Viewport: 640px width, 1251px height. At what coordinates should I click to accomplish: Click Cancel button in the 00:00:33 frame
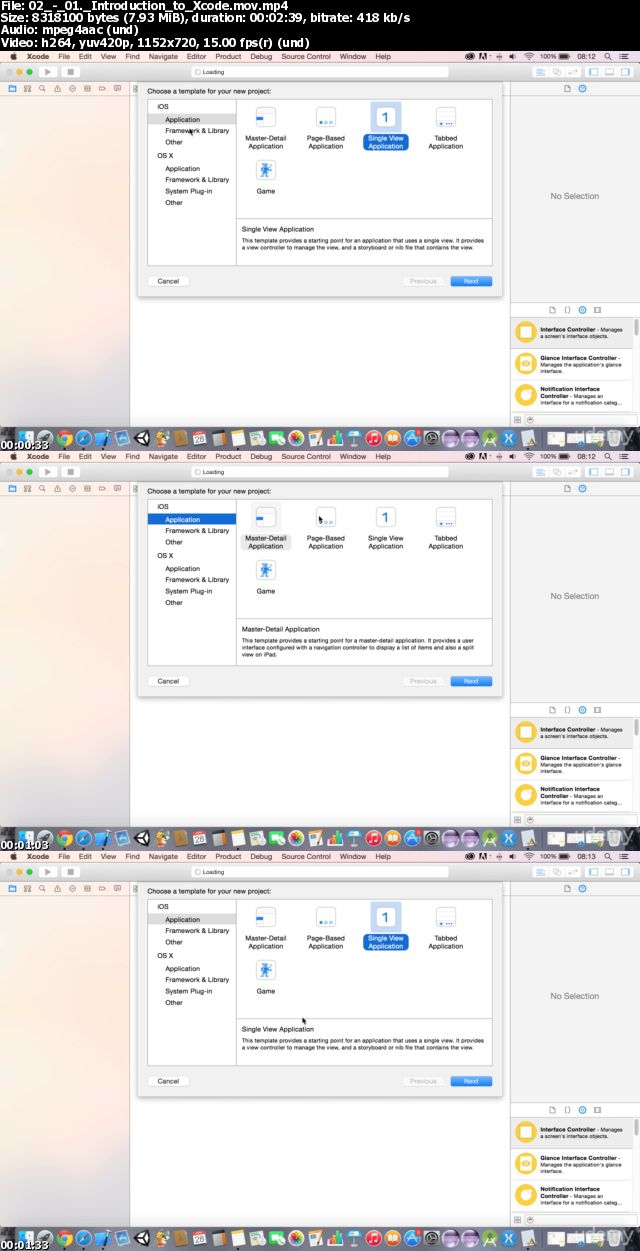[x=168, y=281]
